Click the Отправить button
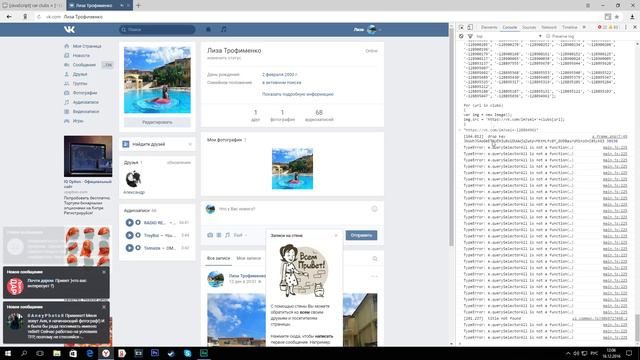Screen dimensions: 640x360 361,235
